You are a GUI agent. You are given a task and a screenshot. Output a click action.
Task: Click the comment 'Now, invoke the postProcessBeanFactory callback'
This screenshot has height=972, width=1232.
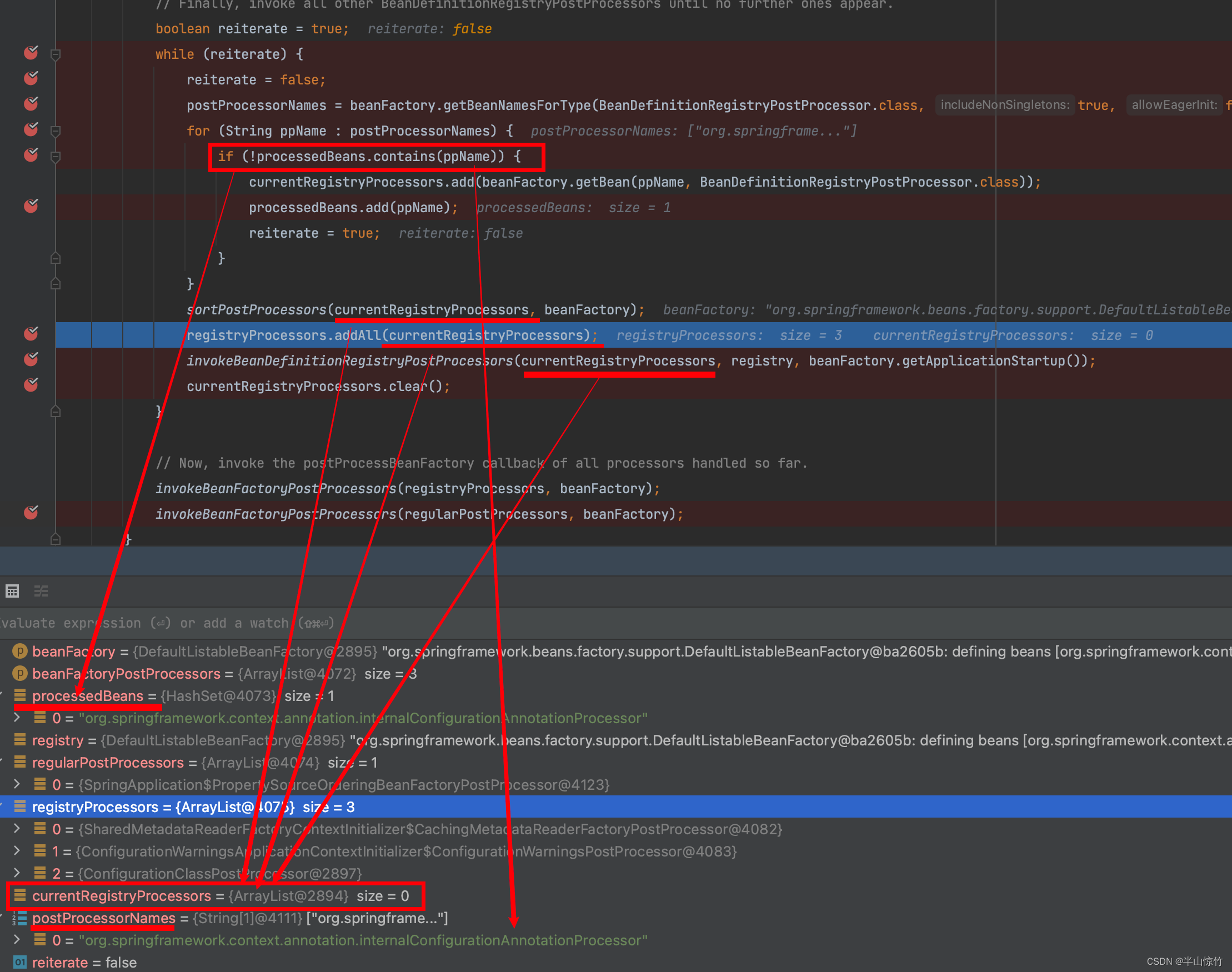[482, 463]
